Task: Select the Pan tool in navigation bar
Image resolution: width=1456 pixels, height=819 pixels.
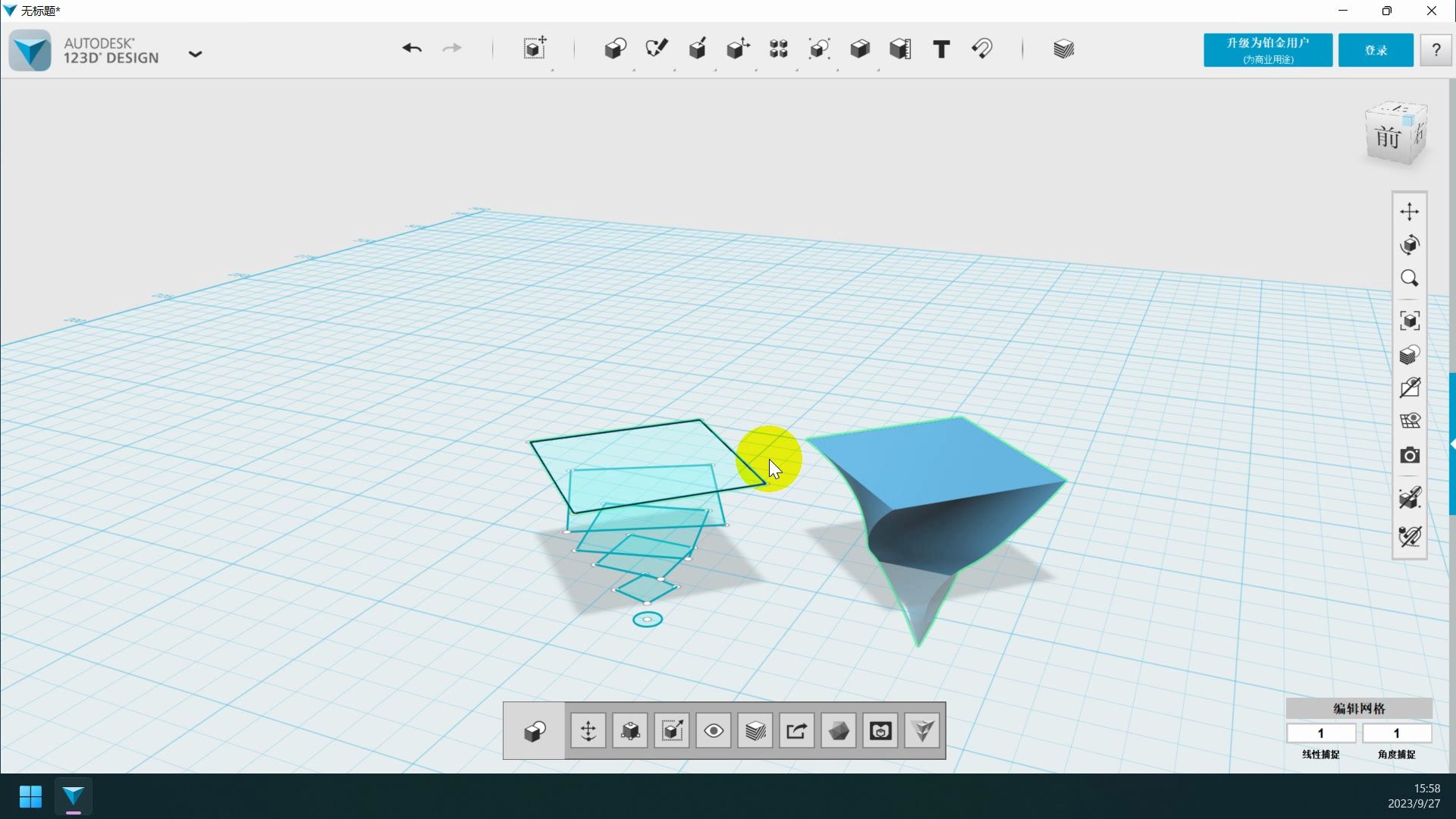Action: point(1410,212)
